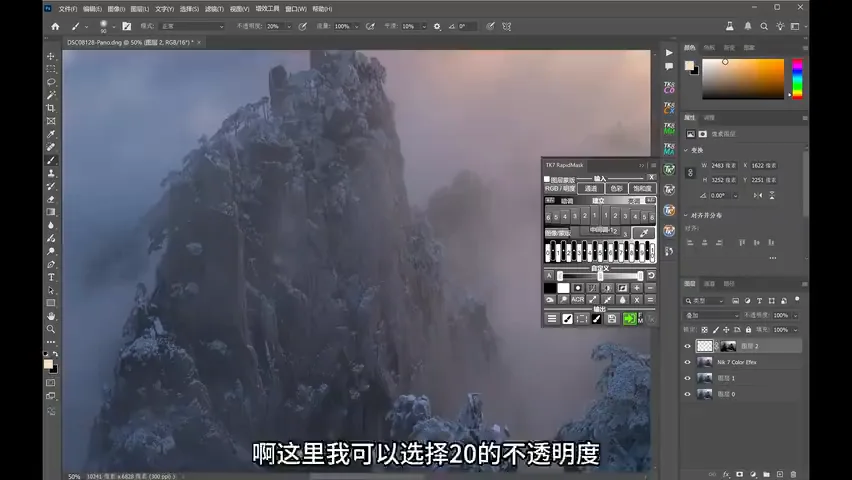Select the Clone Stamp tool
This screenshot has width=852, height=480.
click(x=51, y=173)
